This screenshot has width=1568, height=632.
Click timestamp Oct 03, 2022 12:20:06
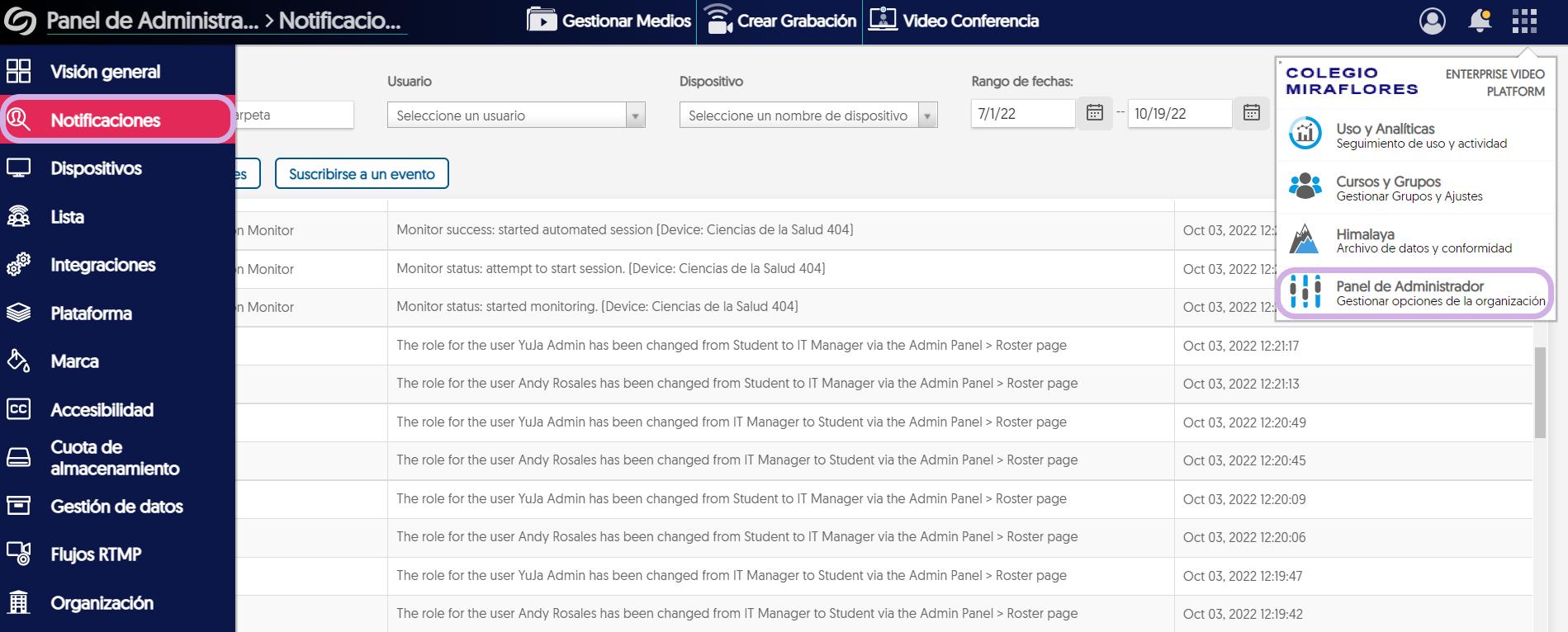1244,537
